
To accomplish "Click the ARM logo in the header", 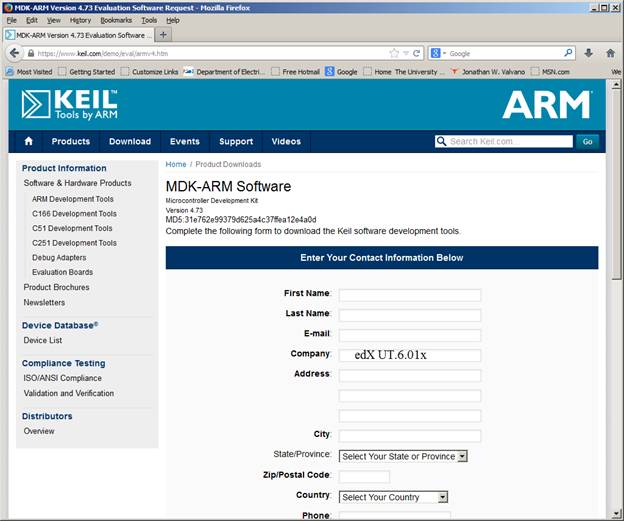I will tap(547, 104).
